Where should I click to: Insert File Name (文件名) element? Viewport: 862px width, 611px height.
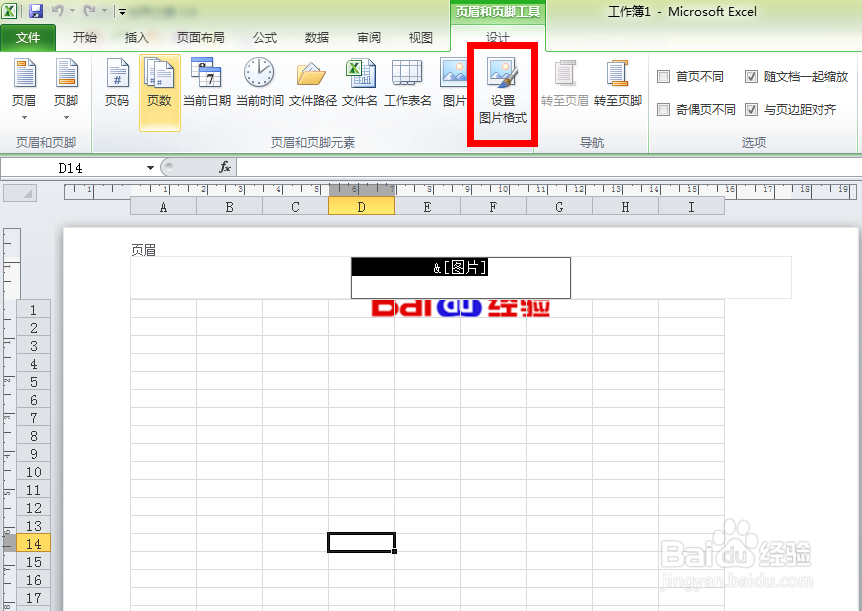360,82
